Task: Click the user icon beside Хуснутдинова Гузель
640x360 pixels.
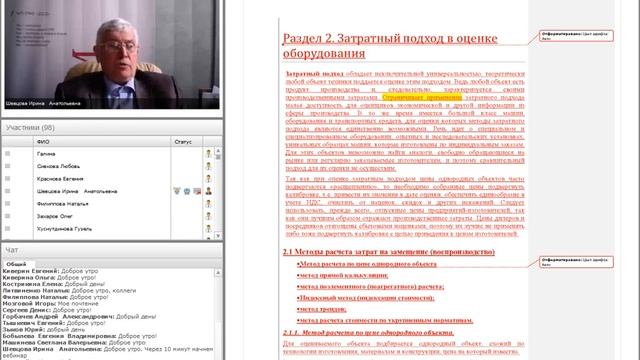Action: point(209,229)
